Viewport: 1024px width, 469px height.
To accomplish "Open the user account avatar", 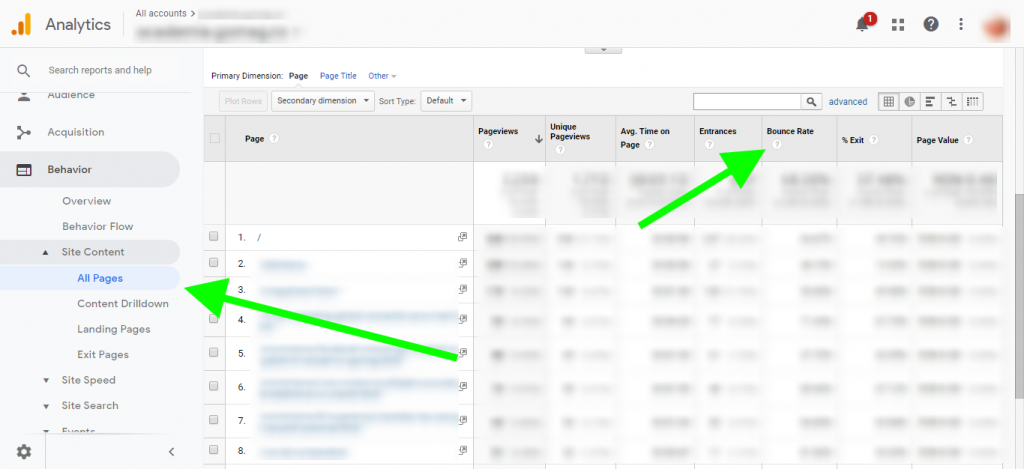I will pos(997,25).
